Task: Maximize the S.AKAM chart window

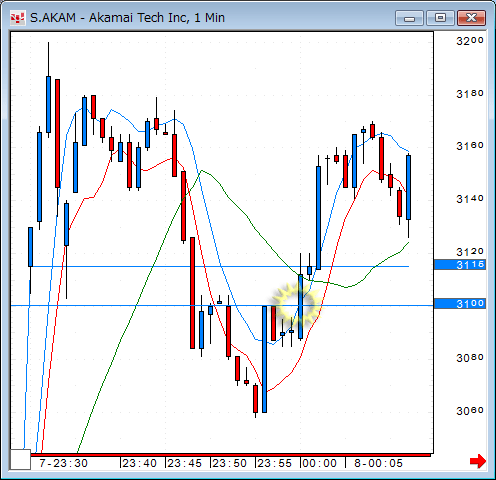Action: tap(440, 18)
